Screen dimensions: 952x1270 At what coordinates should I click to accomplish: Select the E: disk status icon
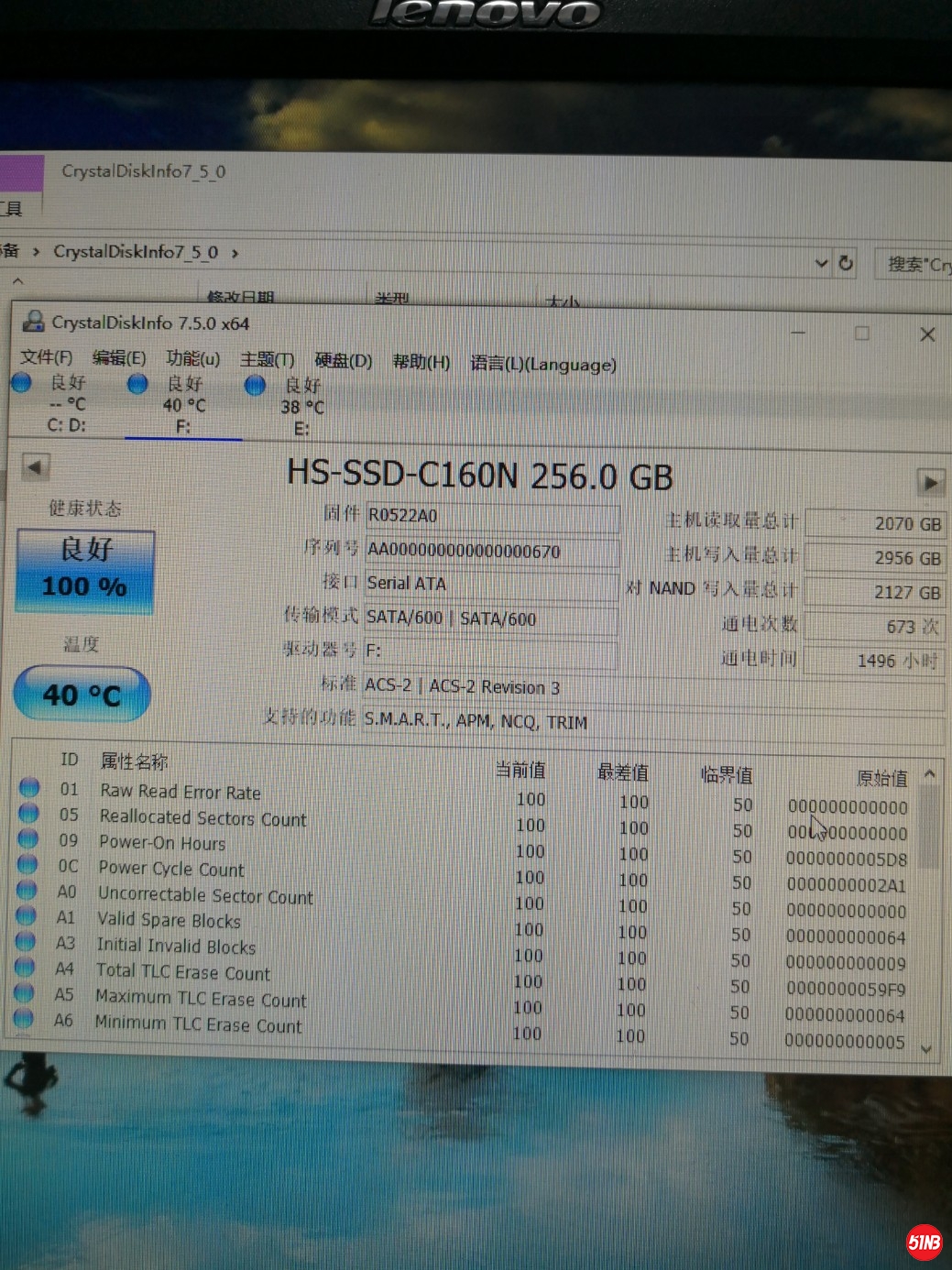tap(255, 386)
